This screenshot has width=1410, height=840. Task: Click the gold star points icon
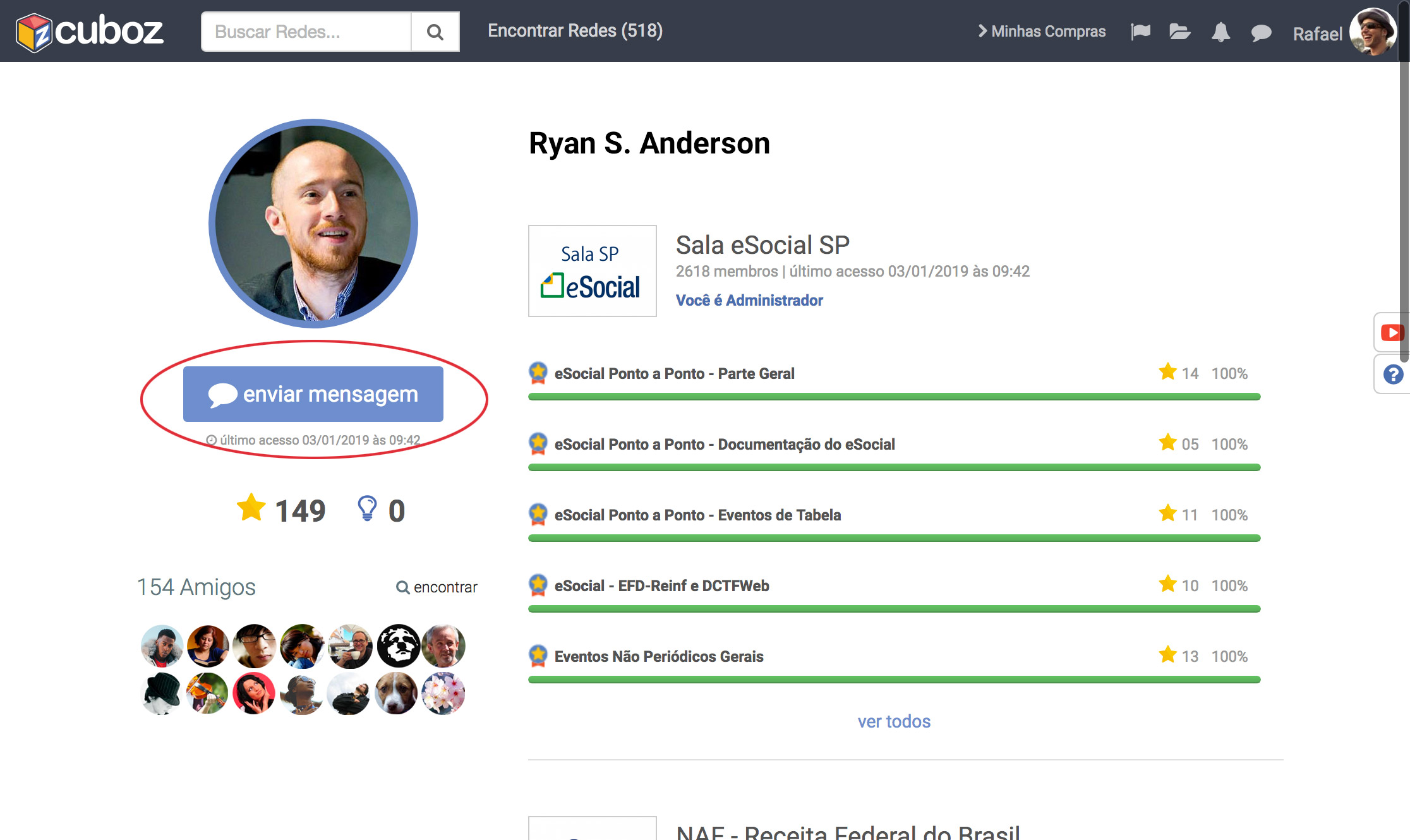(251, 508)
